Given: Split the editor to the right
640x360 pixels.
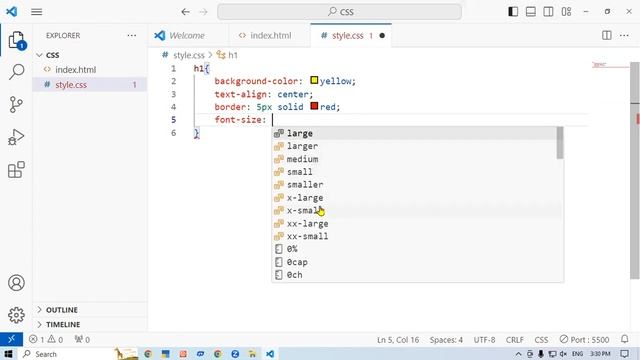Looking at the screenshot, I should click(607, 35).
